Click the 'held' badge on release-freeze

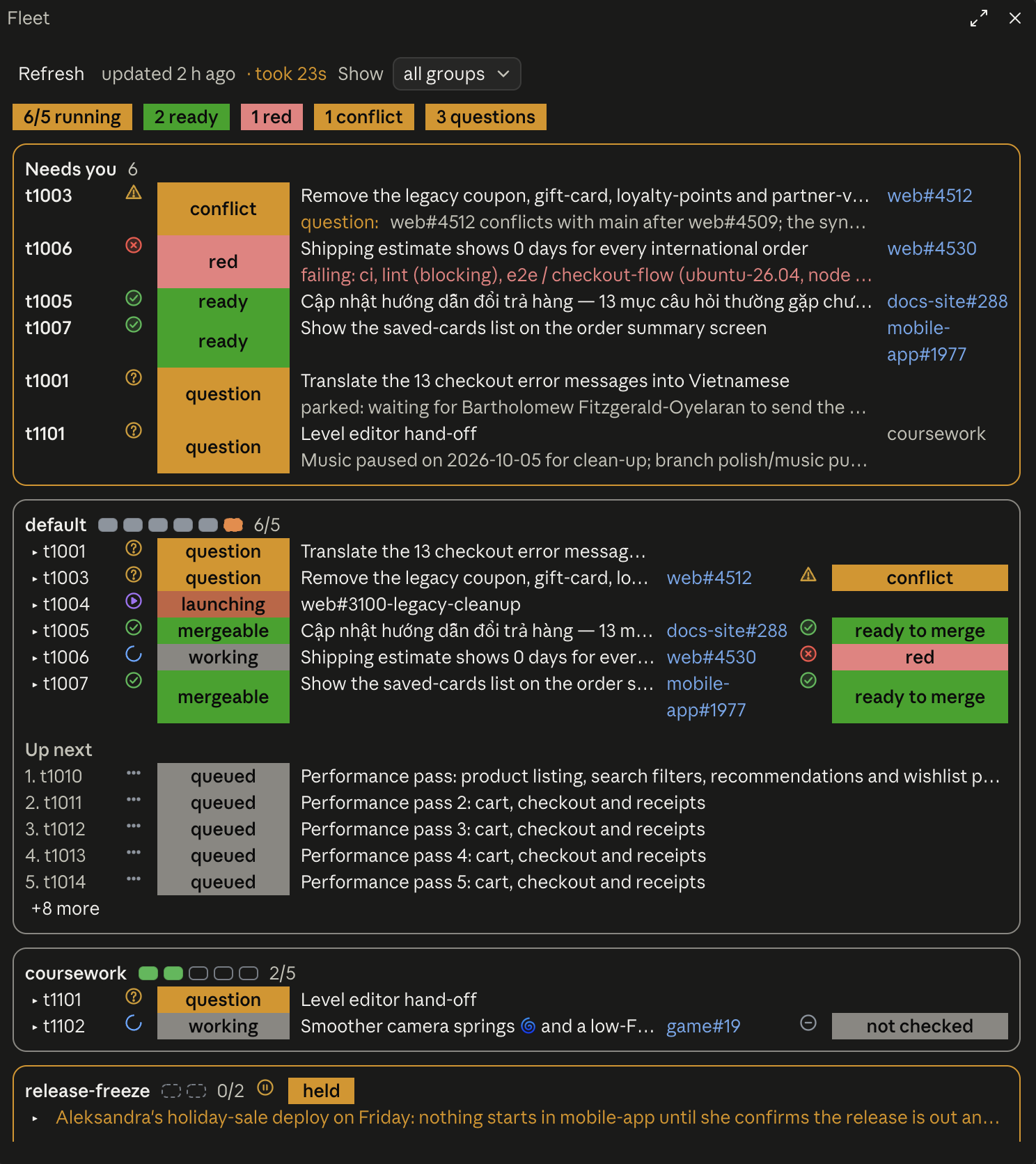click(x=321, y=1091)
